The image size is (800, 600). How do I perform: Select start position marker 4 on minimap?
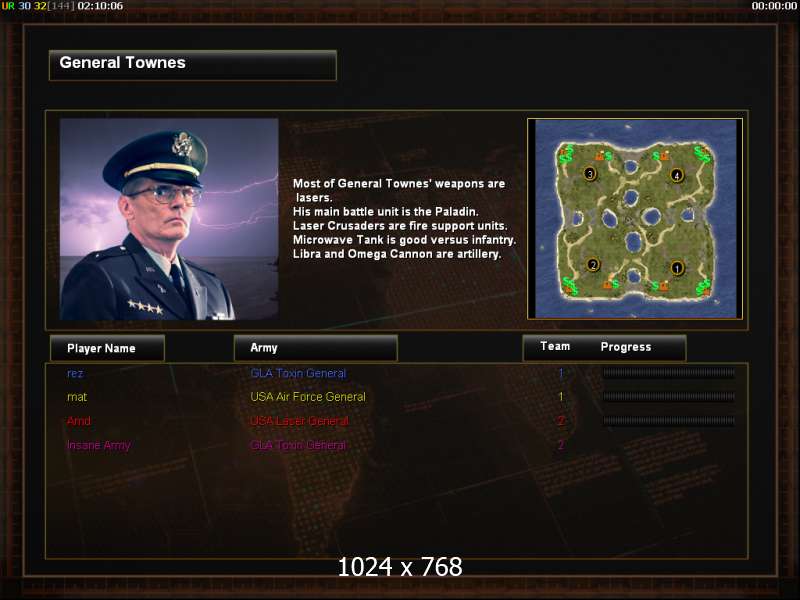(x=677, y=176)
